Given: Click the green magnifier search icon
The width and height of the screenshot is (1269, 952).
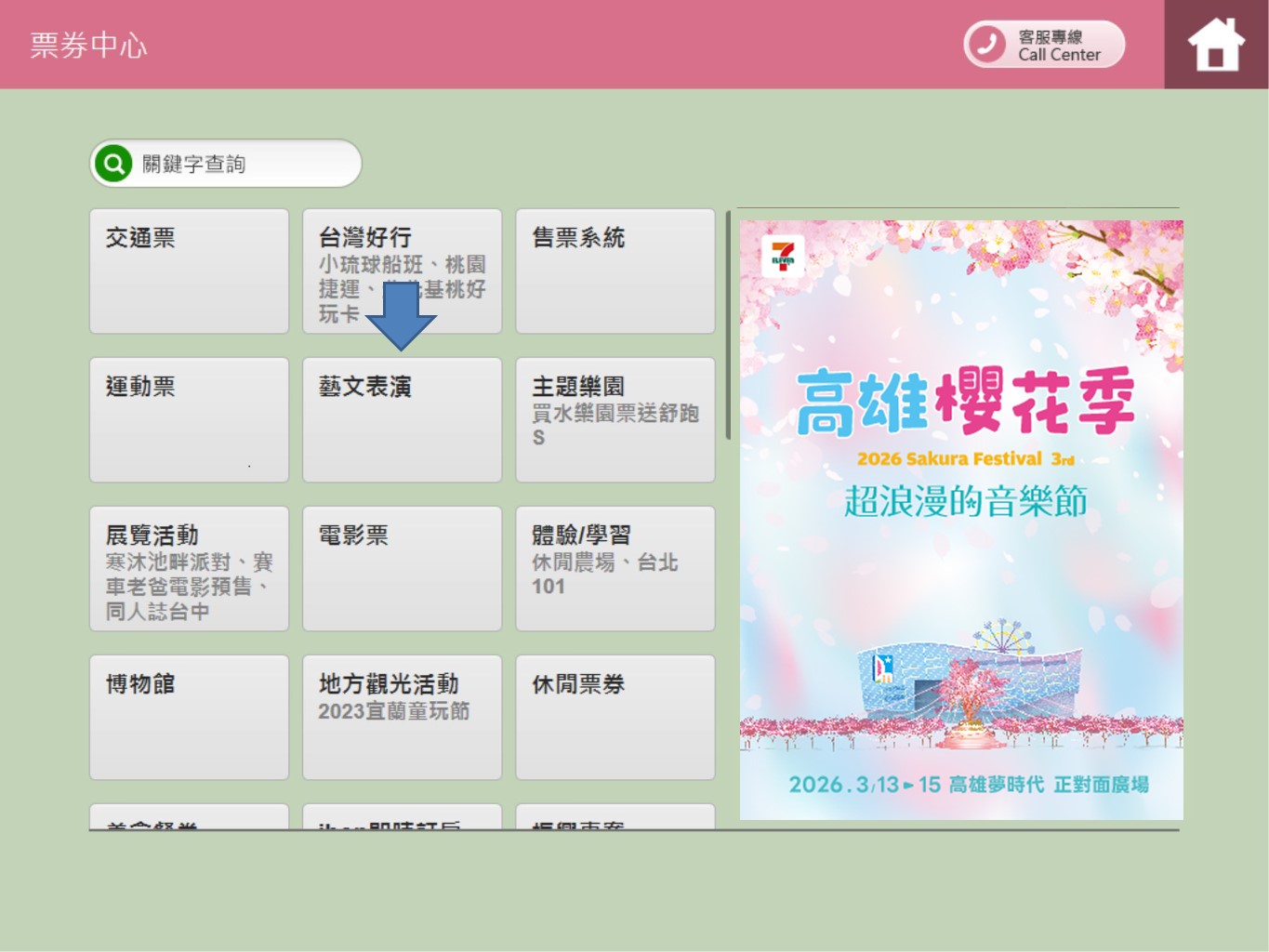Looking at the screenshot, I should [113, 165].
